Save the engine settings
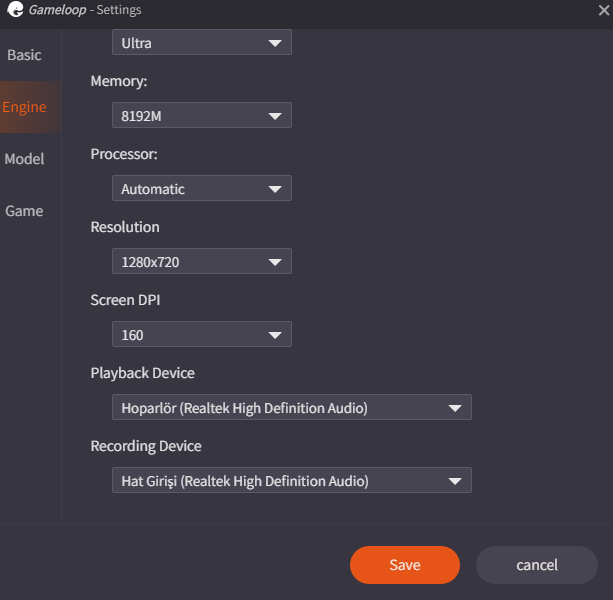The image size is (613, 600). click(x=404, y=565)
